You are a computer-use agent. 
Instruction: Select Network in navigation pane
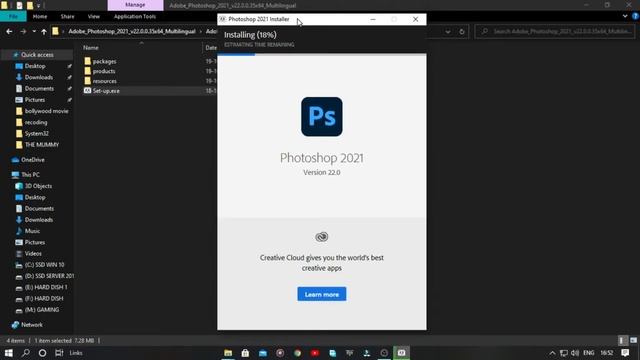tap(31, 325)
